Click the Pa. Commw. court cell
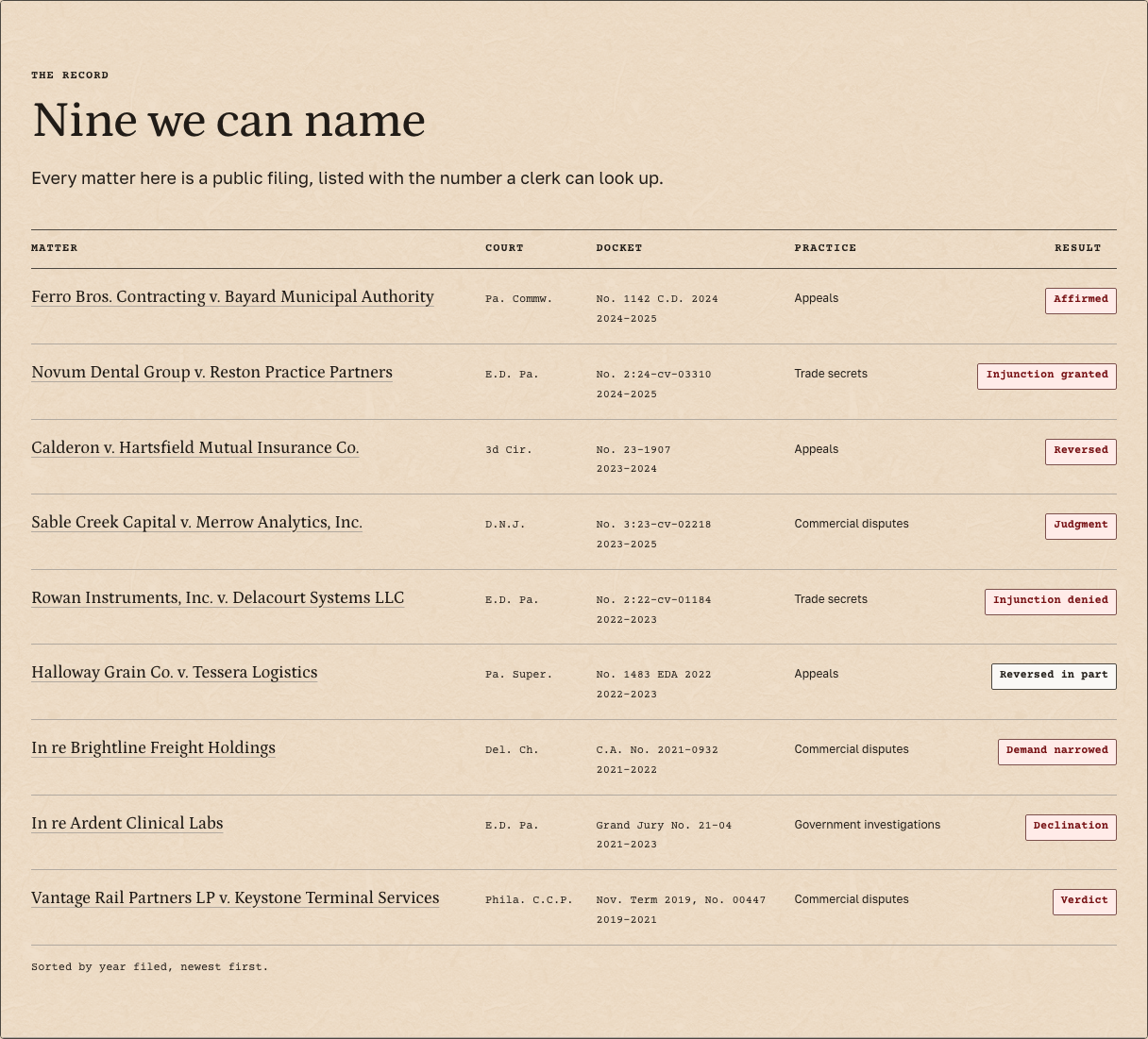 [x=518, y=299]
